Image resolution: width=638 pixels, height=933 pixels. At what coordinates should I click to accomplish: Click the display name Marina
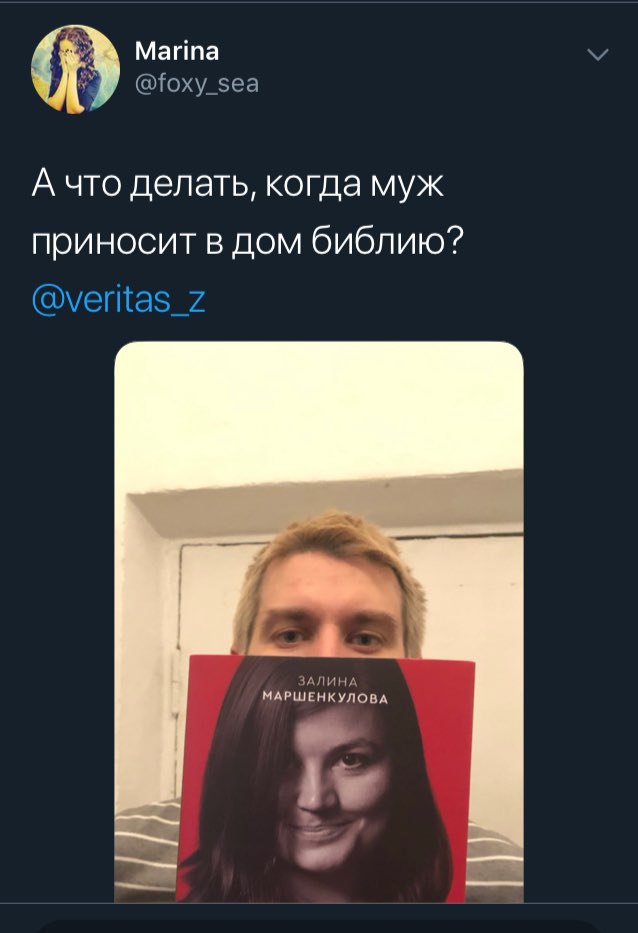coord(177,51)
